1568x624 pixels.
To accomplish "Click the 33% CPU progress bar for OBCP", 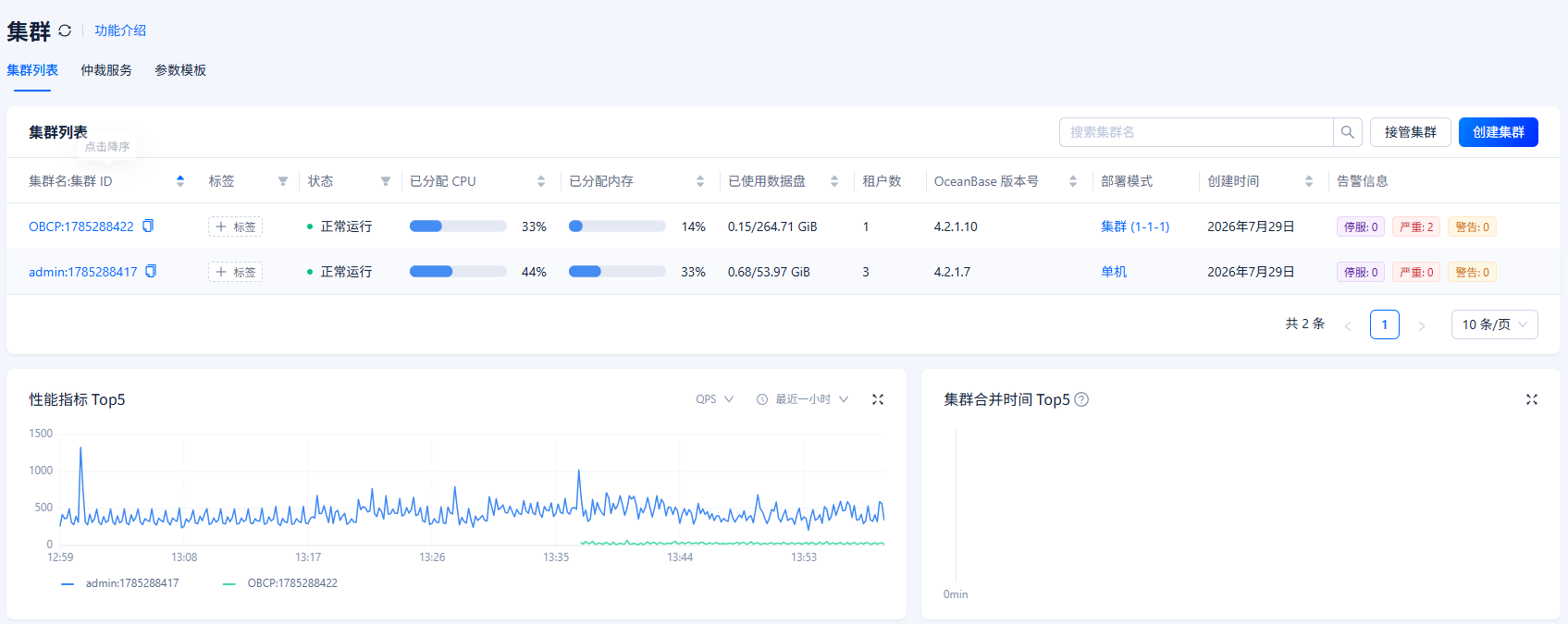I will click(x=458, y=226).
